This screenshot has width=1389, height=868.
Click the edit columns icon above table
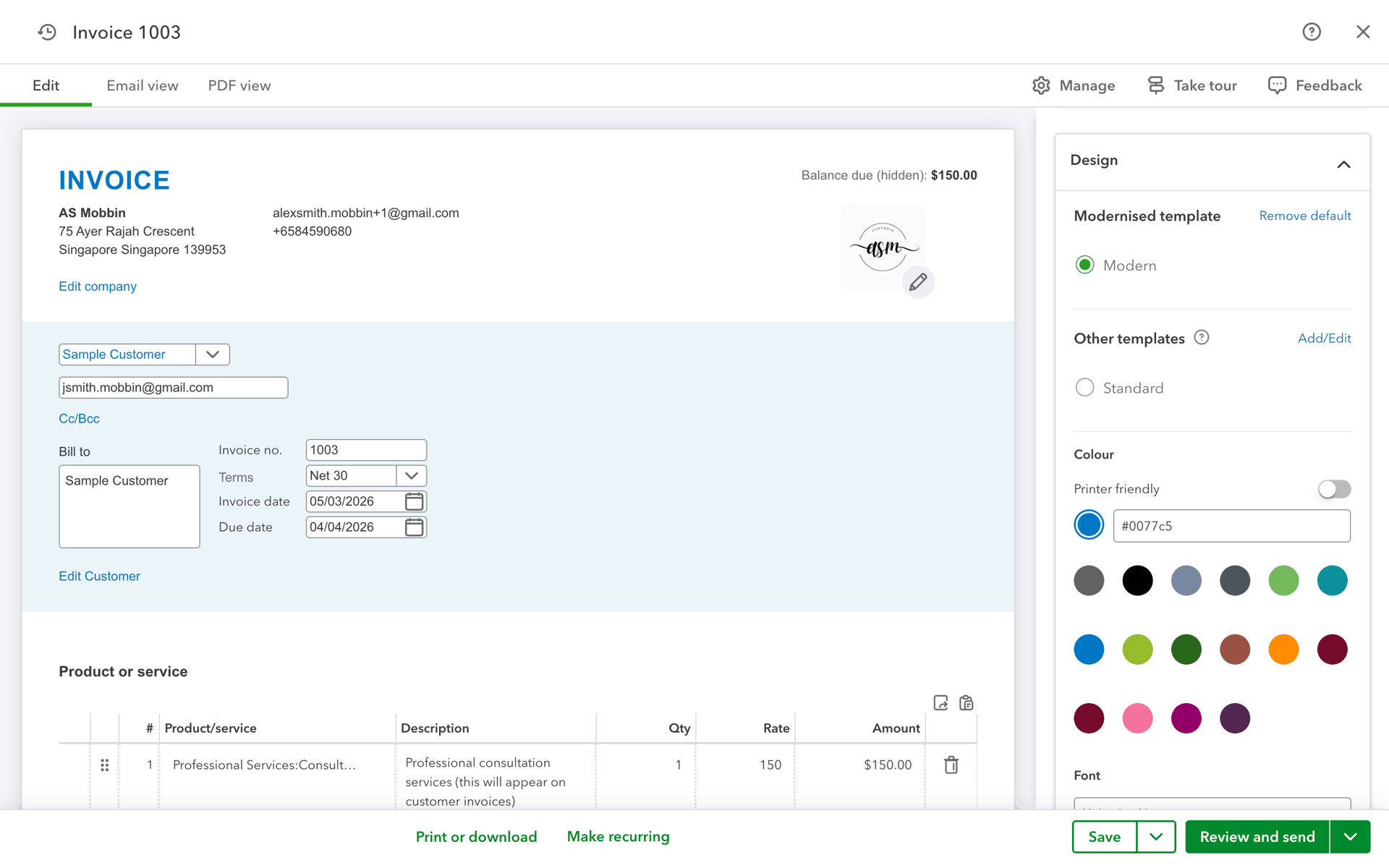pyautogui.click(x=940, y=703)
